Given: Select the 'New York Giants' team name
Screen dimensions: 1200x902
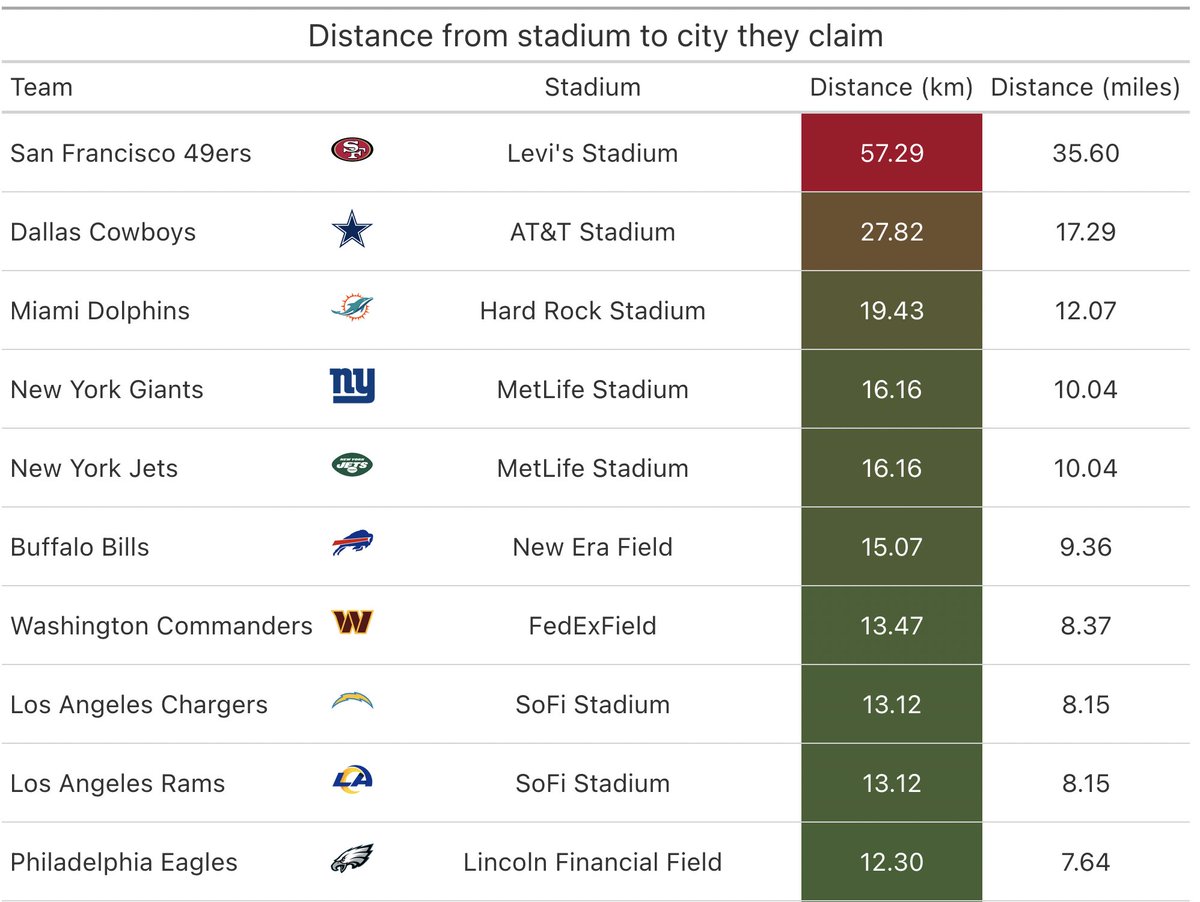Looking at the screenshot, I should tap(107, 389).
